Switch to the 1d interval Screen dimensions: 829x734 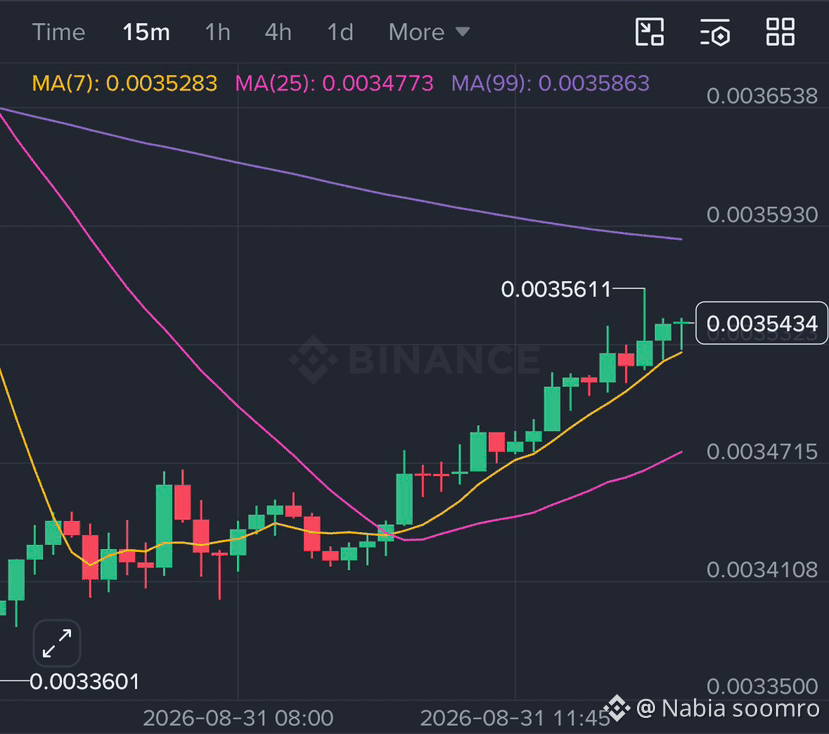pos(340,32)
